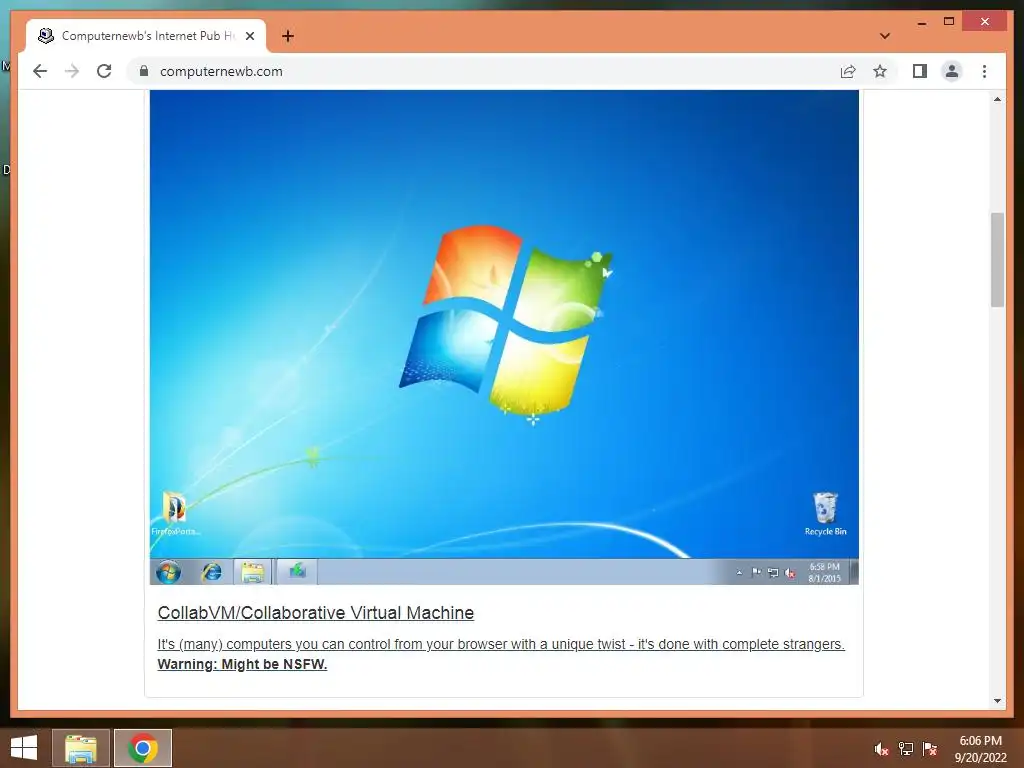Bookmark this tab with the star
This screenshot has height=768, width=1024.
click(x=880, y=71)
